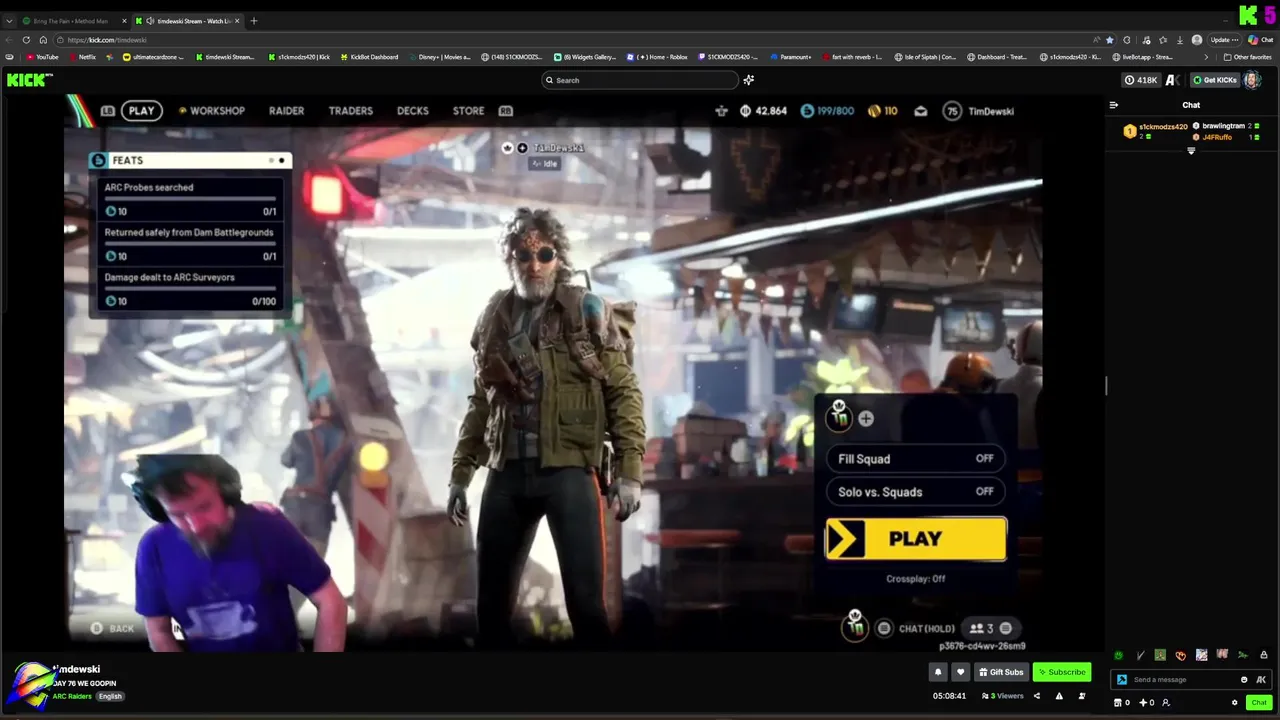Screen dimensions: 1280x720
Task: Click the green smiley emote in quick bar
Action: [1118, 656]
